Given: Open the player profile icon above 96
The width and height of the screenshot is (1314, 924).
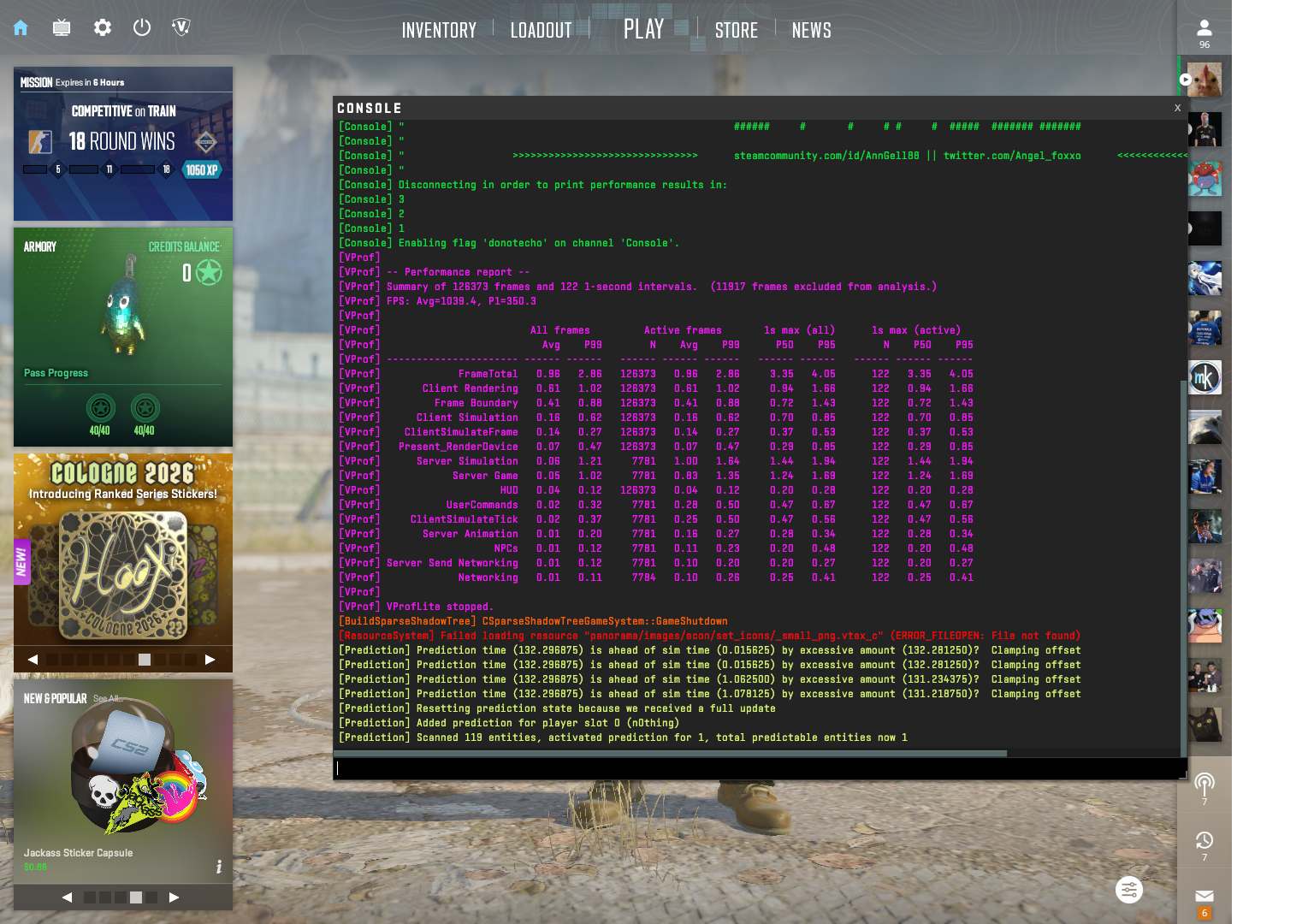Looking at the screenshot, I should click(x=1204, y=28).
